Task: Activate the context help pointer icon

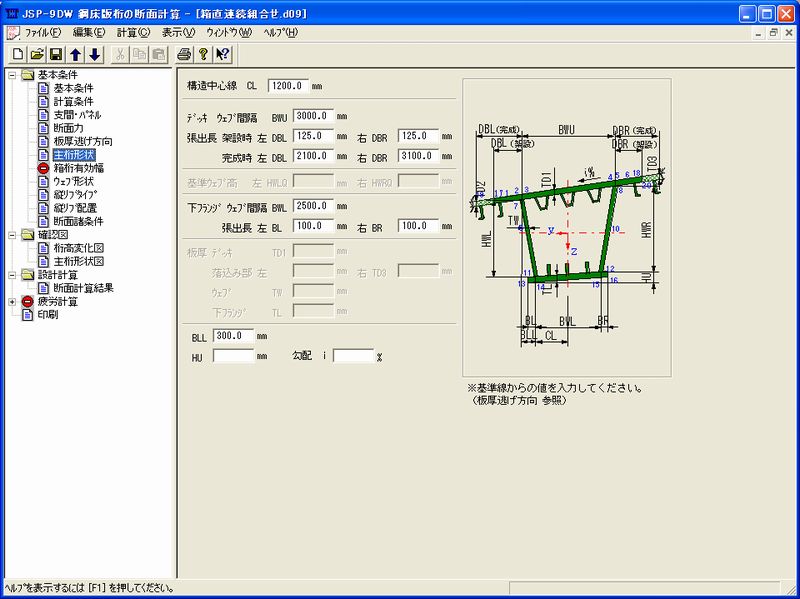Action: pyautogui.click(x=223, y=54)
